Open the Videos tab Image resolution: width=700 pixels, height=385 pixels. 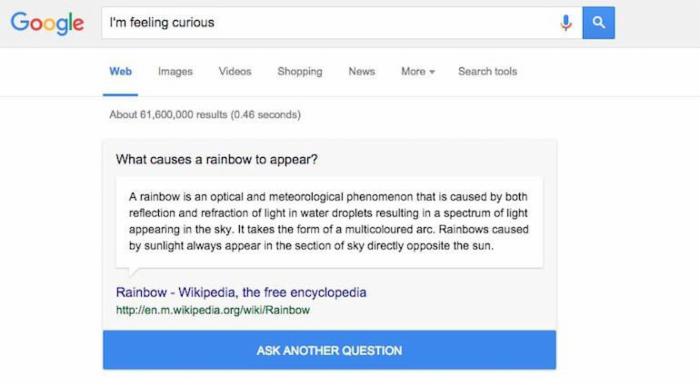[235, 71]
